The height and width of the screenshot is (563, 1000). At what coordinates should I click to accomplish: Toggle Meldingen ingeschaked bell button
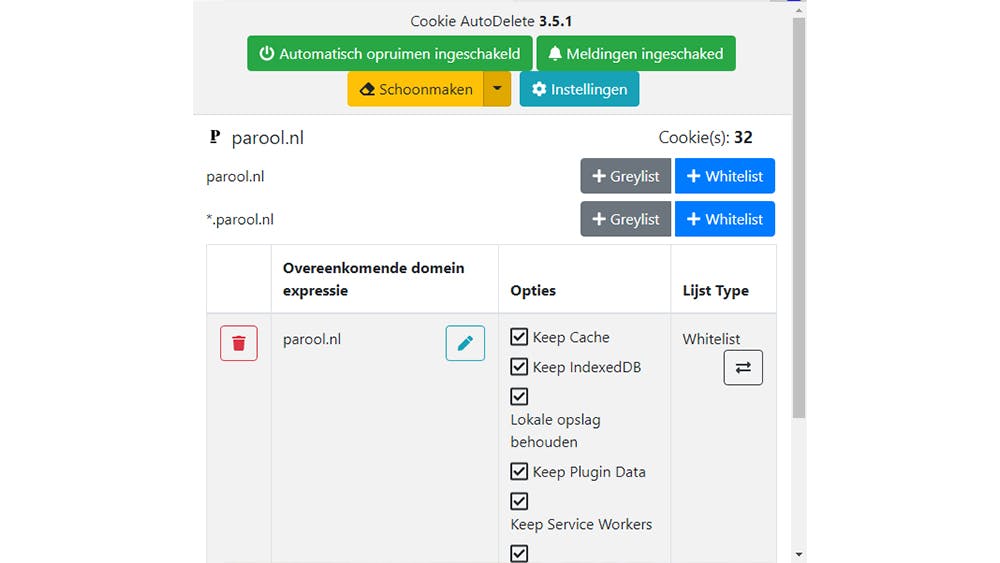(x=636, y=54)
